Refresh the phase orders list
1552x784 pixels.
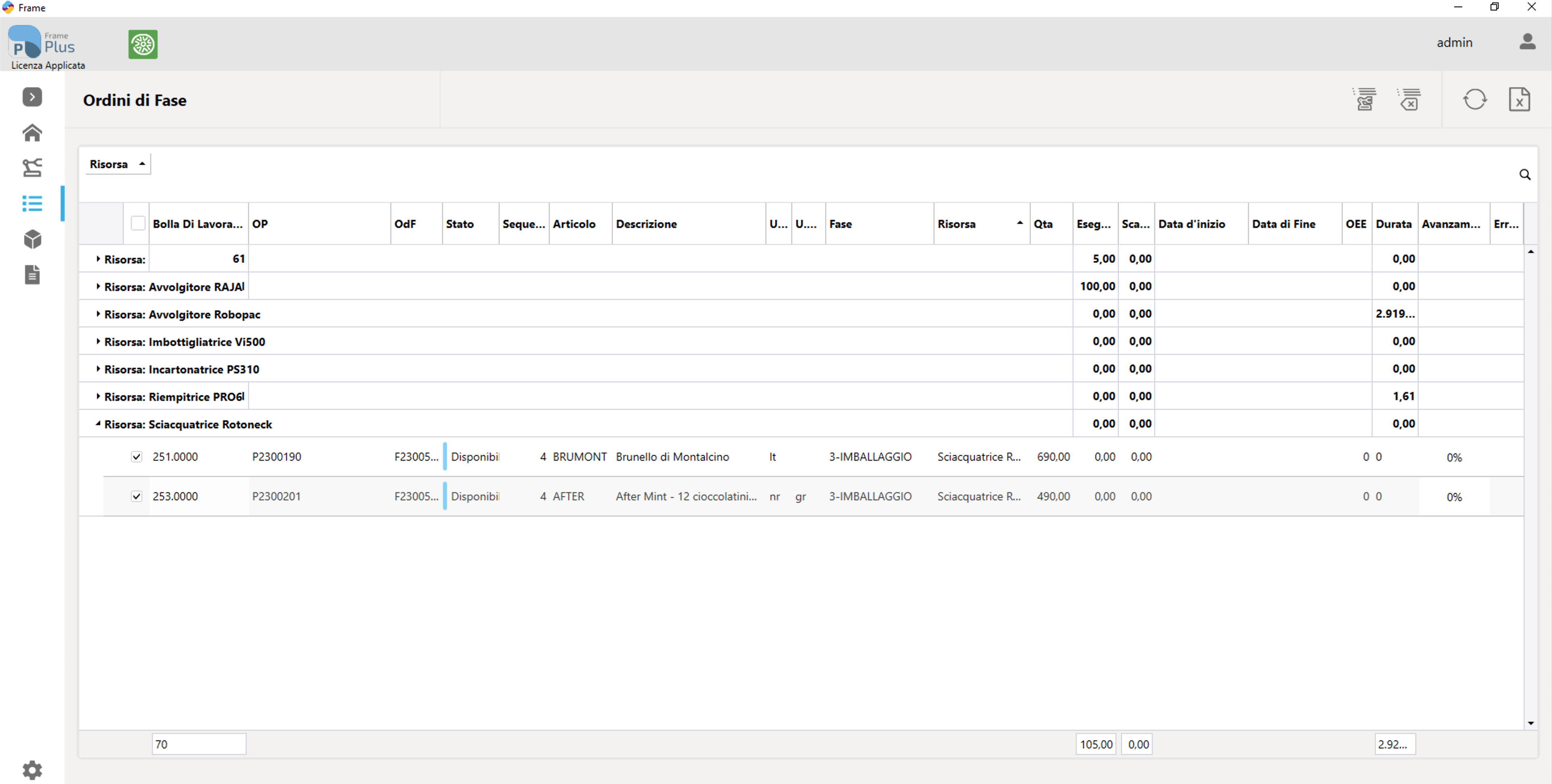1474,99
